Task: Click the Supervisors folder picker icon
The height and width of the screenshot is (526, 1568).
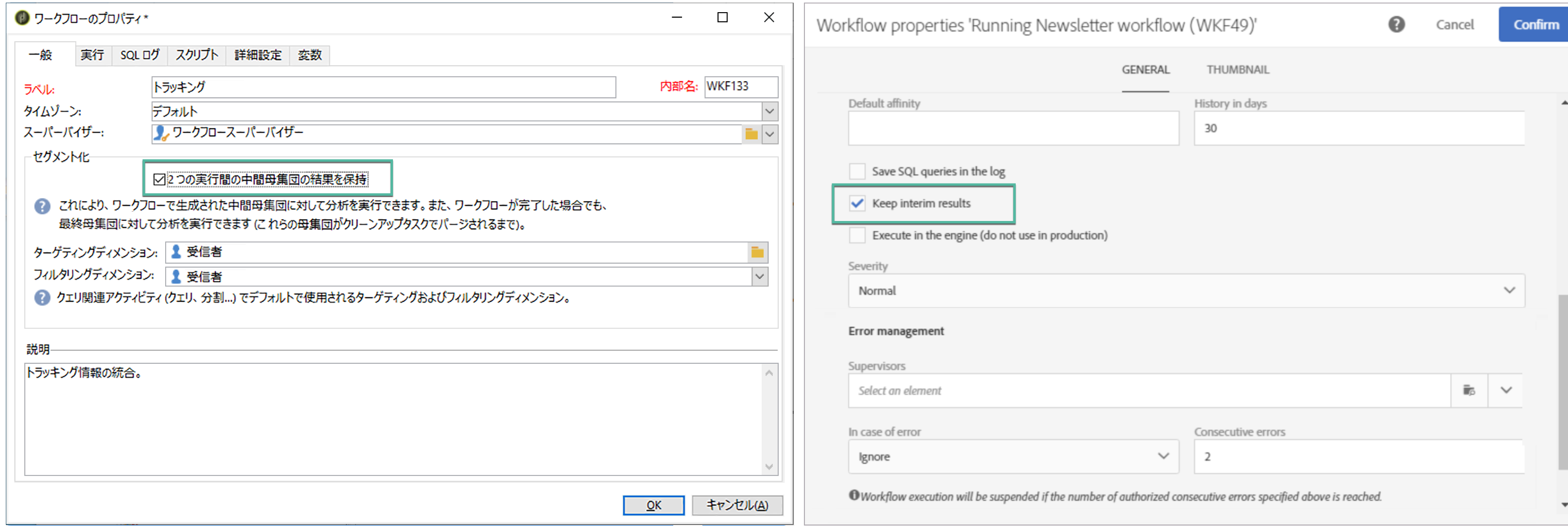Action: tap(1469, 390)
